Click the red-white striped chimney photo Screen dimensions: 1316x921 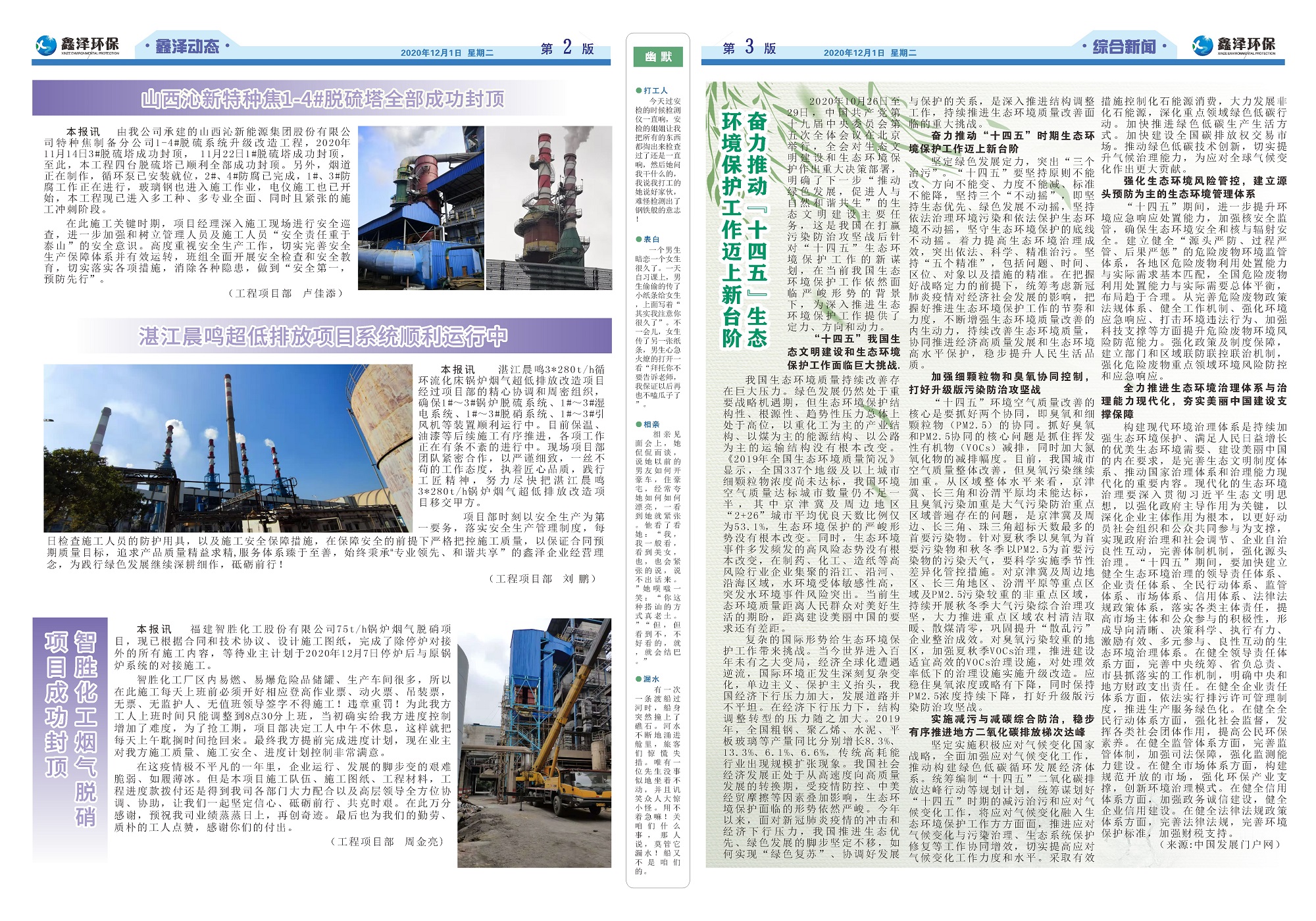(549, 208)
